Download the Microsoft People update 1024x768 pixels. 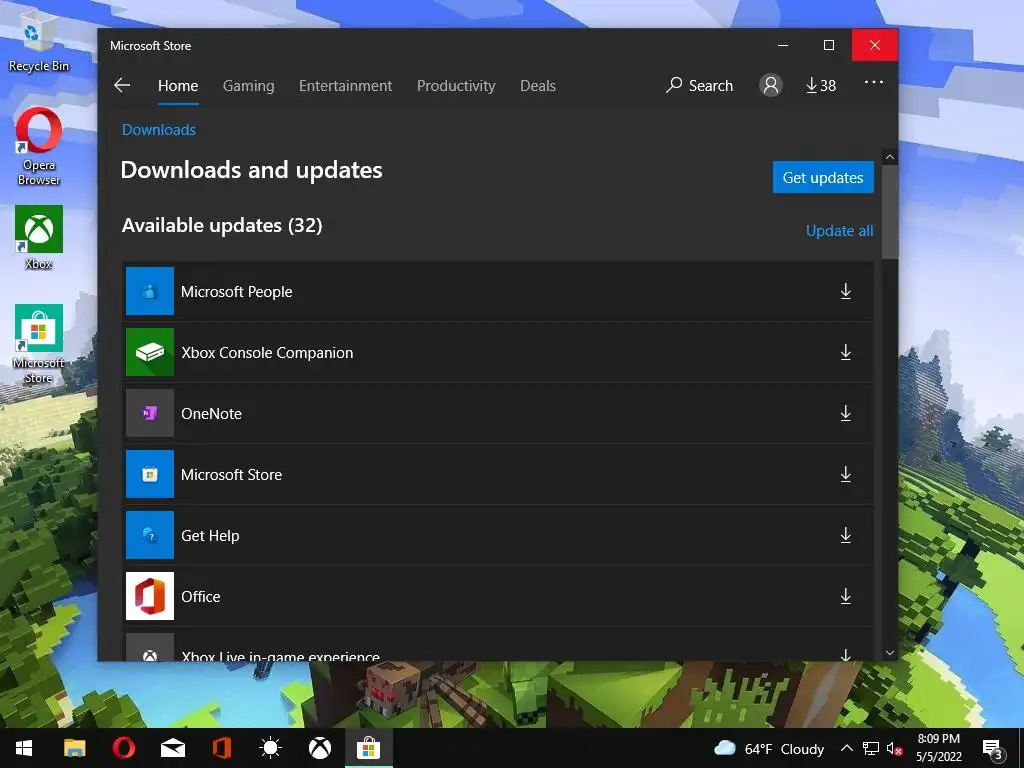(846, 291)
